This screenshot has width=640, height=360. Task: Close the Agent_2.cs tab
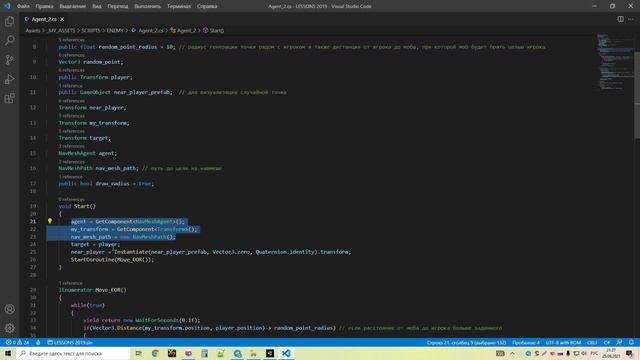(x=62, y=19)
